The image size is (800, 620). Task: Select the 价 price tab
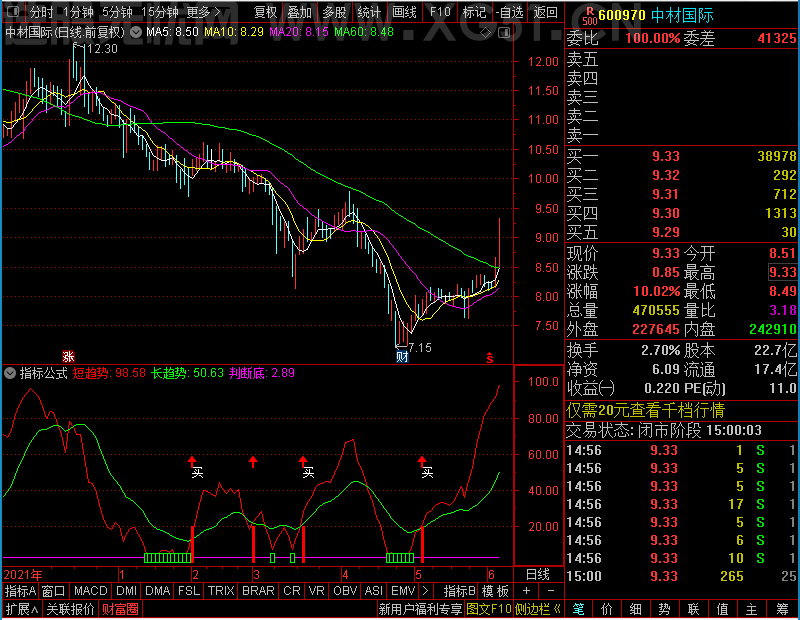[x=607, y=609]
